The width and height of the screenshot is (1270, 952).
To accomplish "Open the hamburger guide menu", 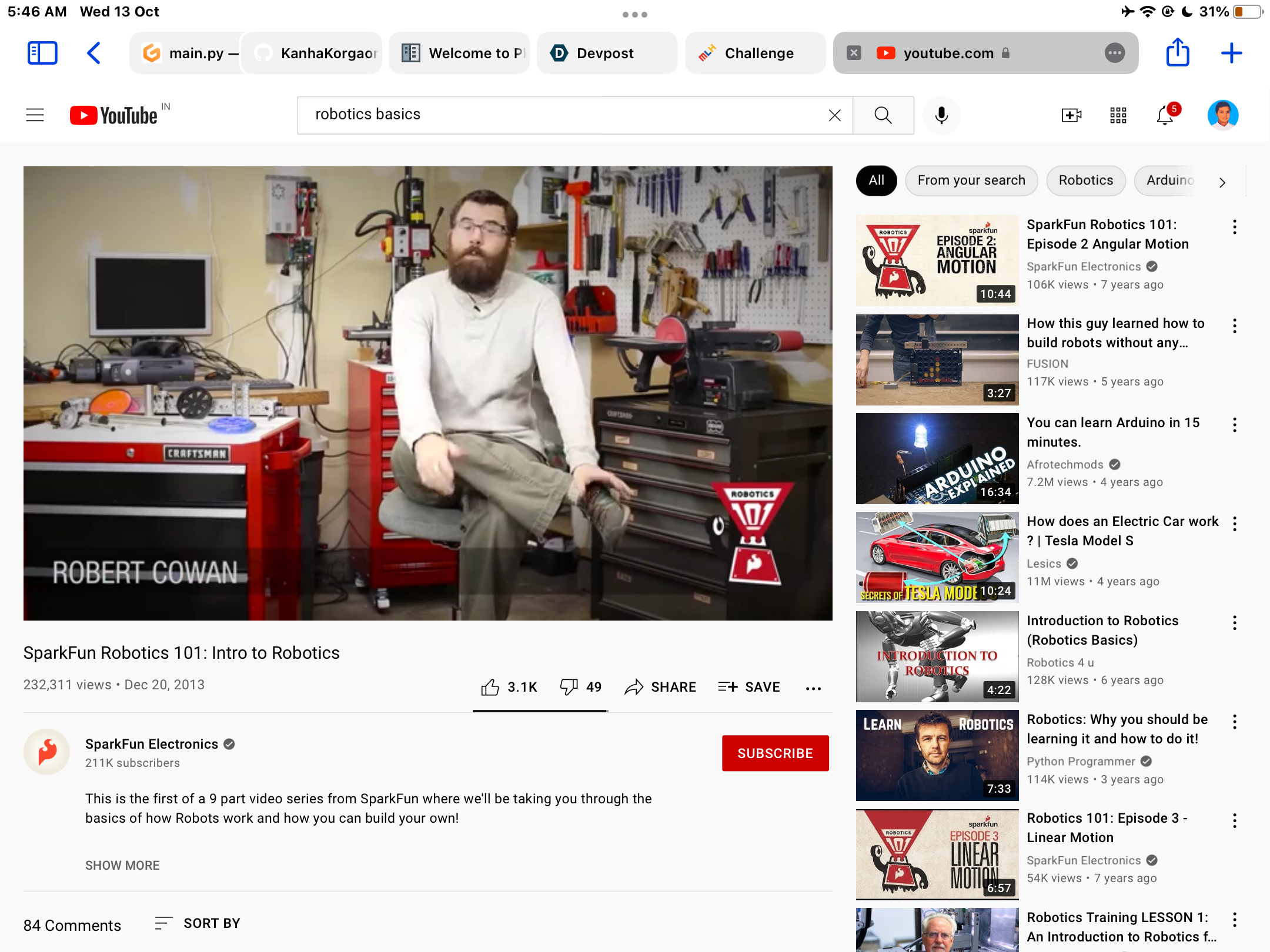I will (x=35, y=115).
